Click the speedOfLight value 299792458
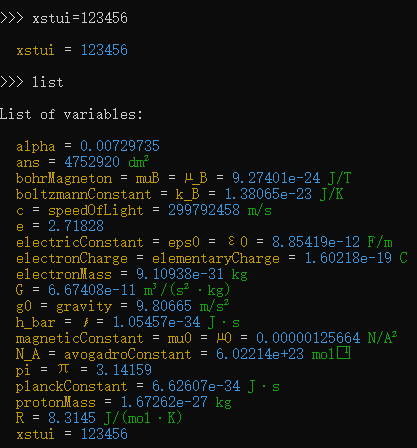This screenshot has width=417, height=448. pos(204,210)
